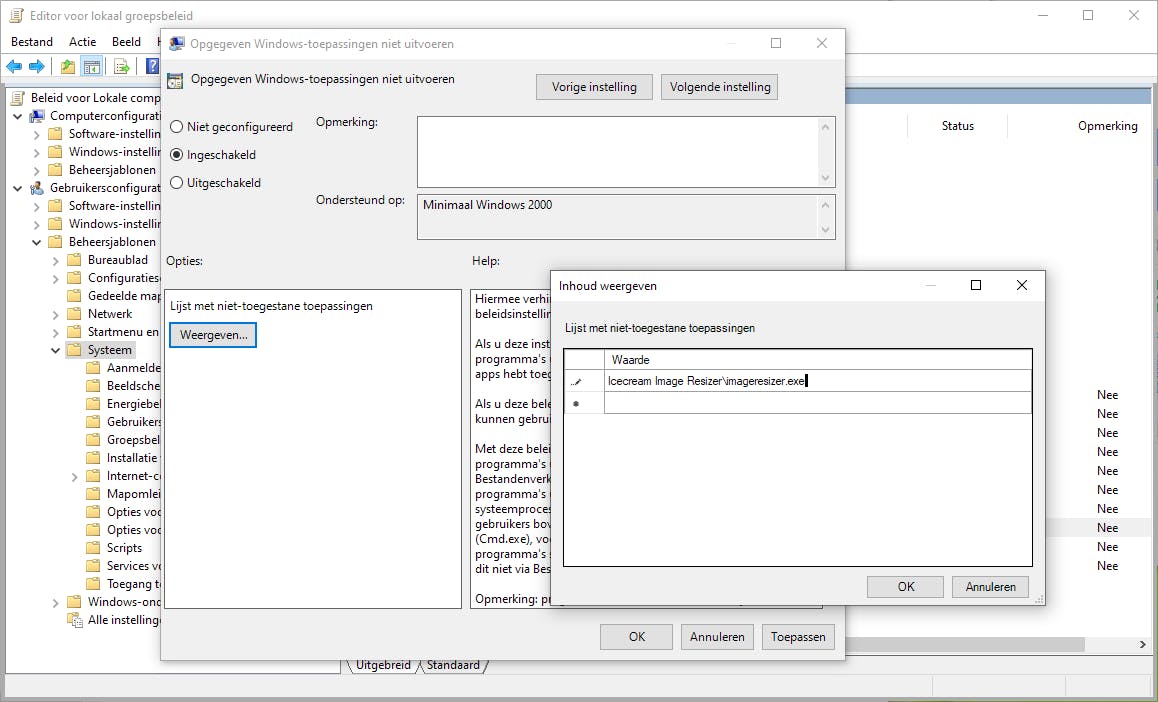Select the Aanmelde tree item label
The image size is (1158, 702).
tap(134, 368)
